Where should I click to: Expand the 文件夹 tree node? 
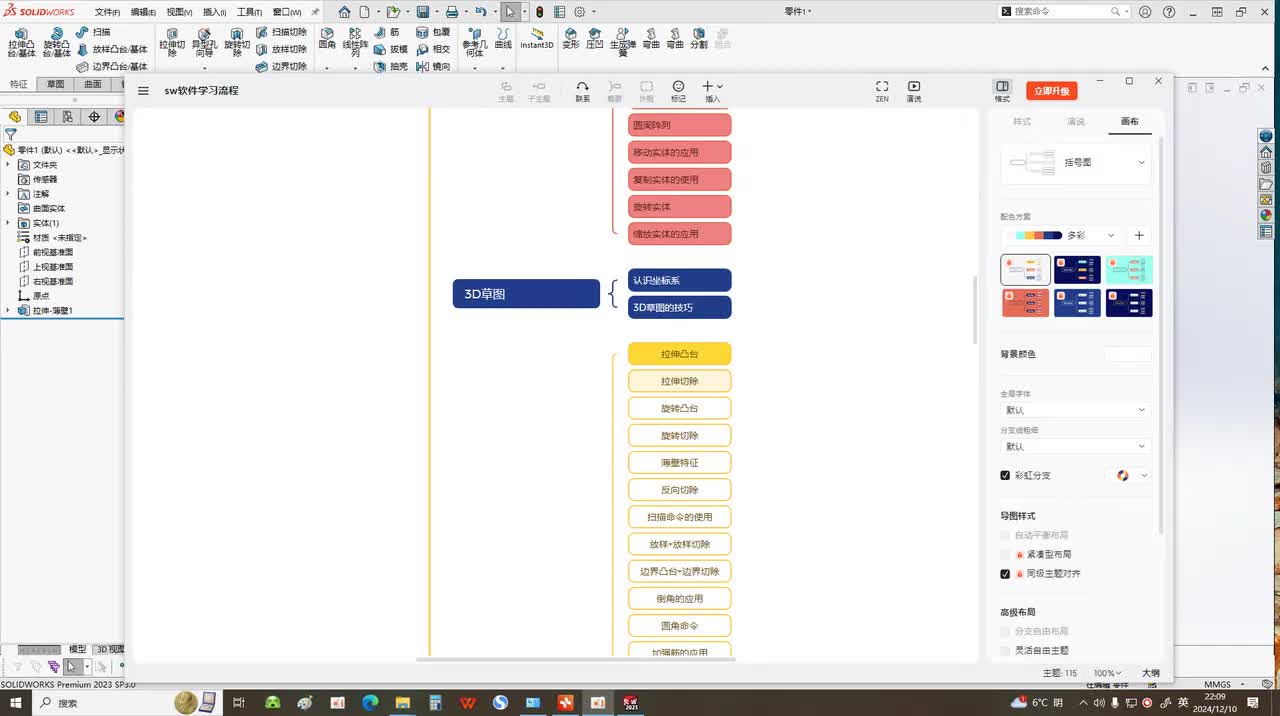click(8, 164)
